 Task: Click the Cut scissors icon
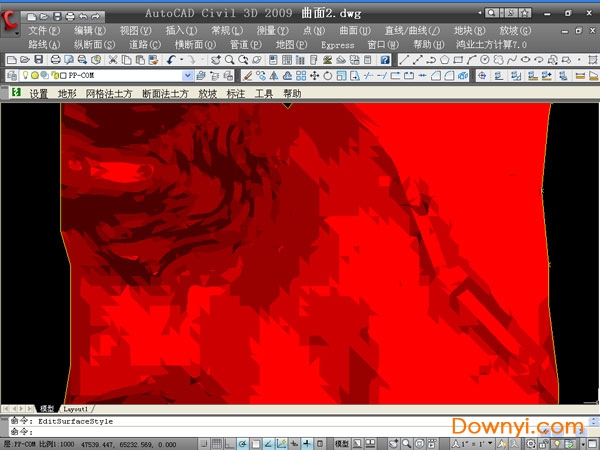[x=113, y=61]
